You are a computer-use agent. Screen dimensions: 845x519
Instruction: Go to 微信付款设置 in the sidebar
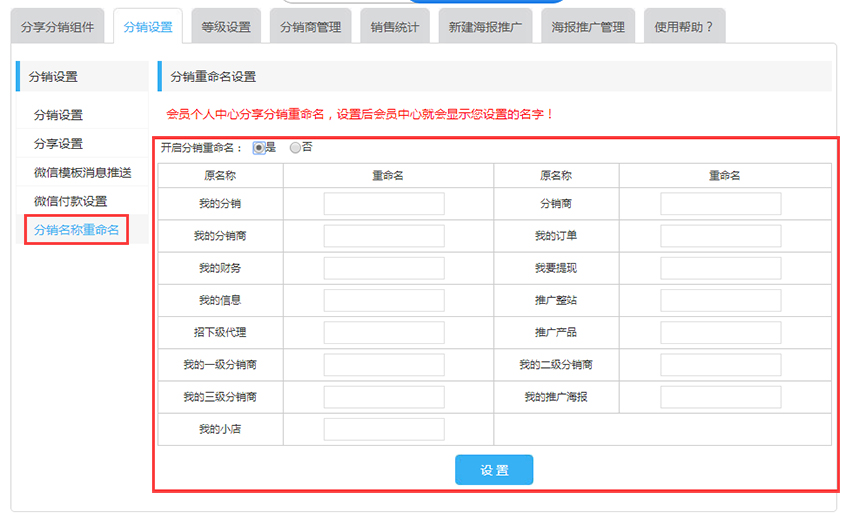[70, 202]
